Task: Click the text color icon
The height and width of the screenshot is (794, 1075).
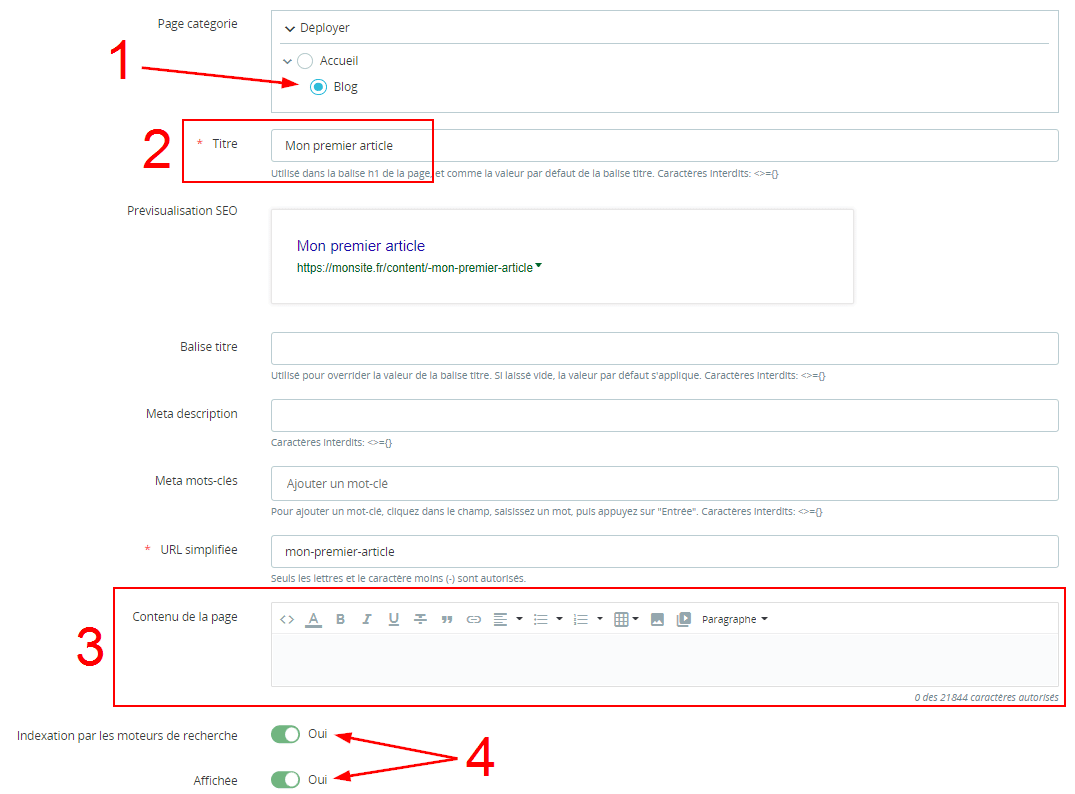Action: 313,620
